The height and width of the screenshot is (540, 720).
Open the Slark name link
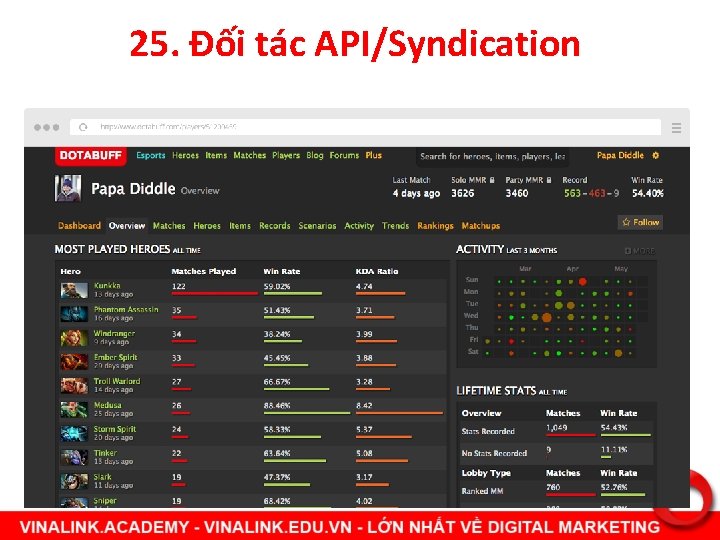pos(102,477)
